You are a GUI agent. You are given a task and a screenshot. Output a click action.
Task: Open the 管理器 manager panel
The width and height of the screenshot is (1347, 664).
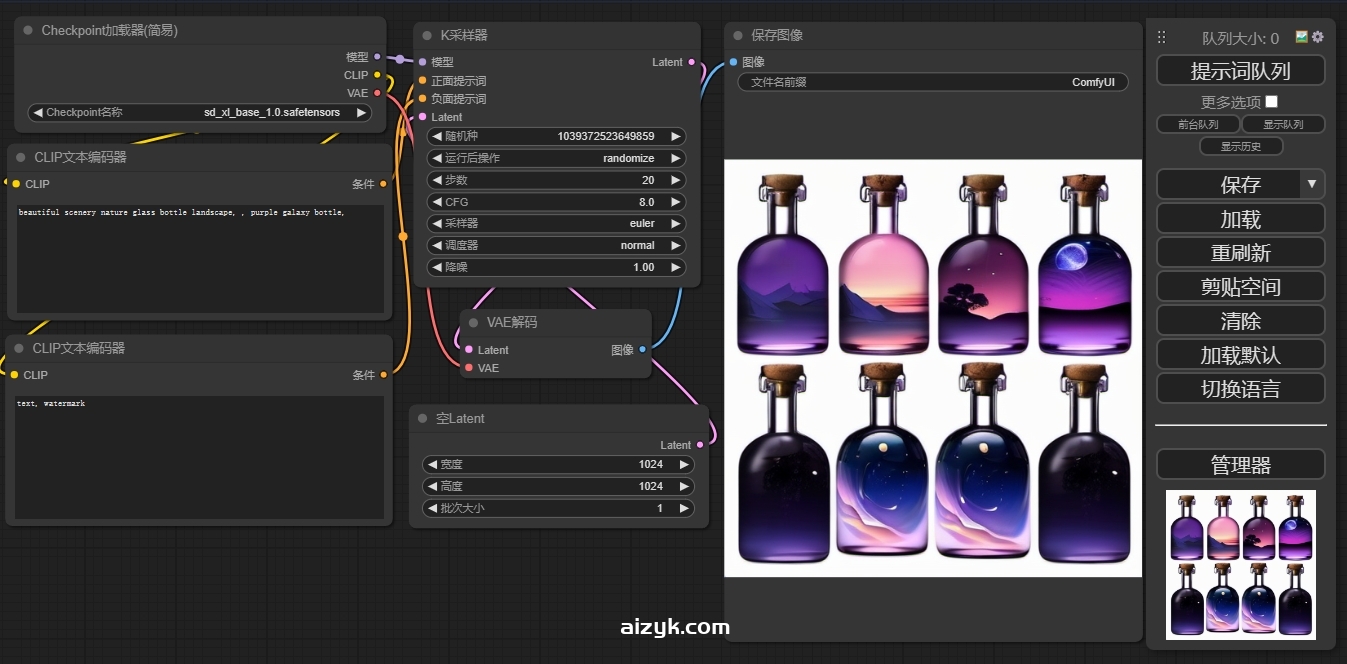pyautogui.click(x=1240, y=463)
